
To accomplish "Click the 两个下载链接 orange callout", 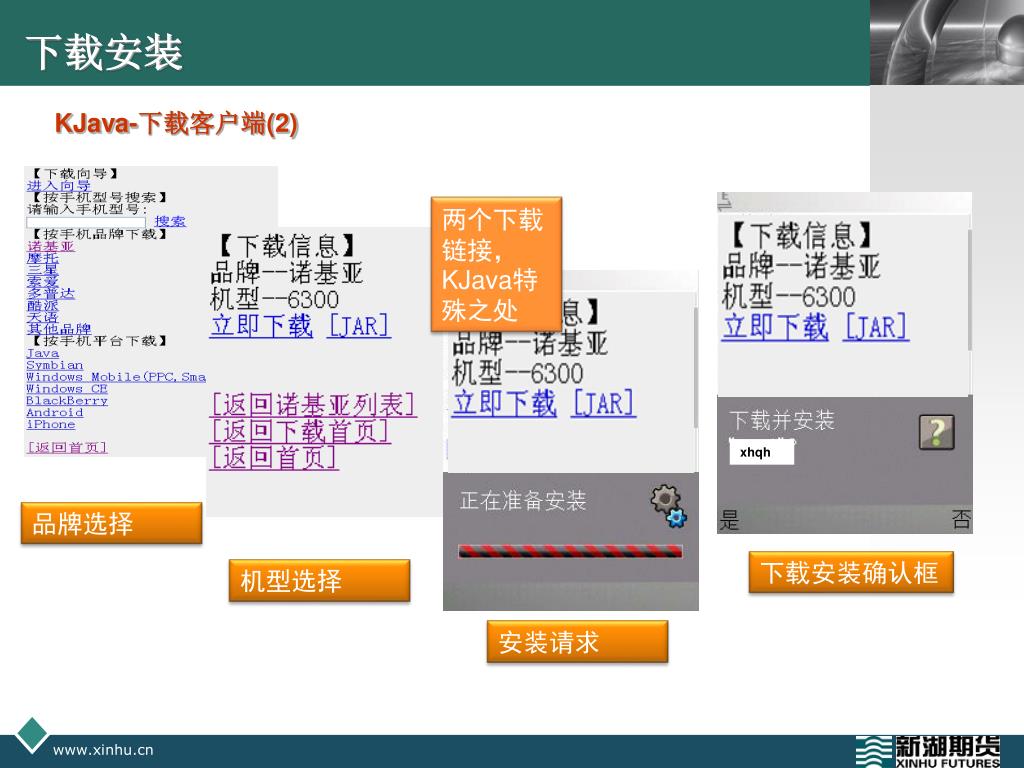I will (496, 264).
